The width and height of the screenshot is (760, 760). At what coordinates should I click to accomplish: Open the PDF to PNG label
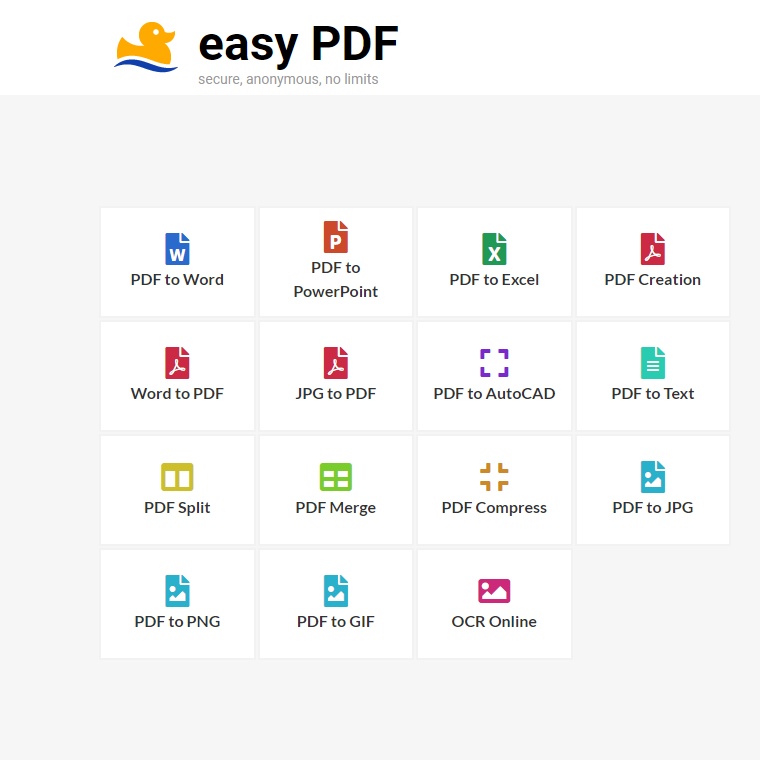tap(177, 621)
